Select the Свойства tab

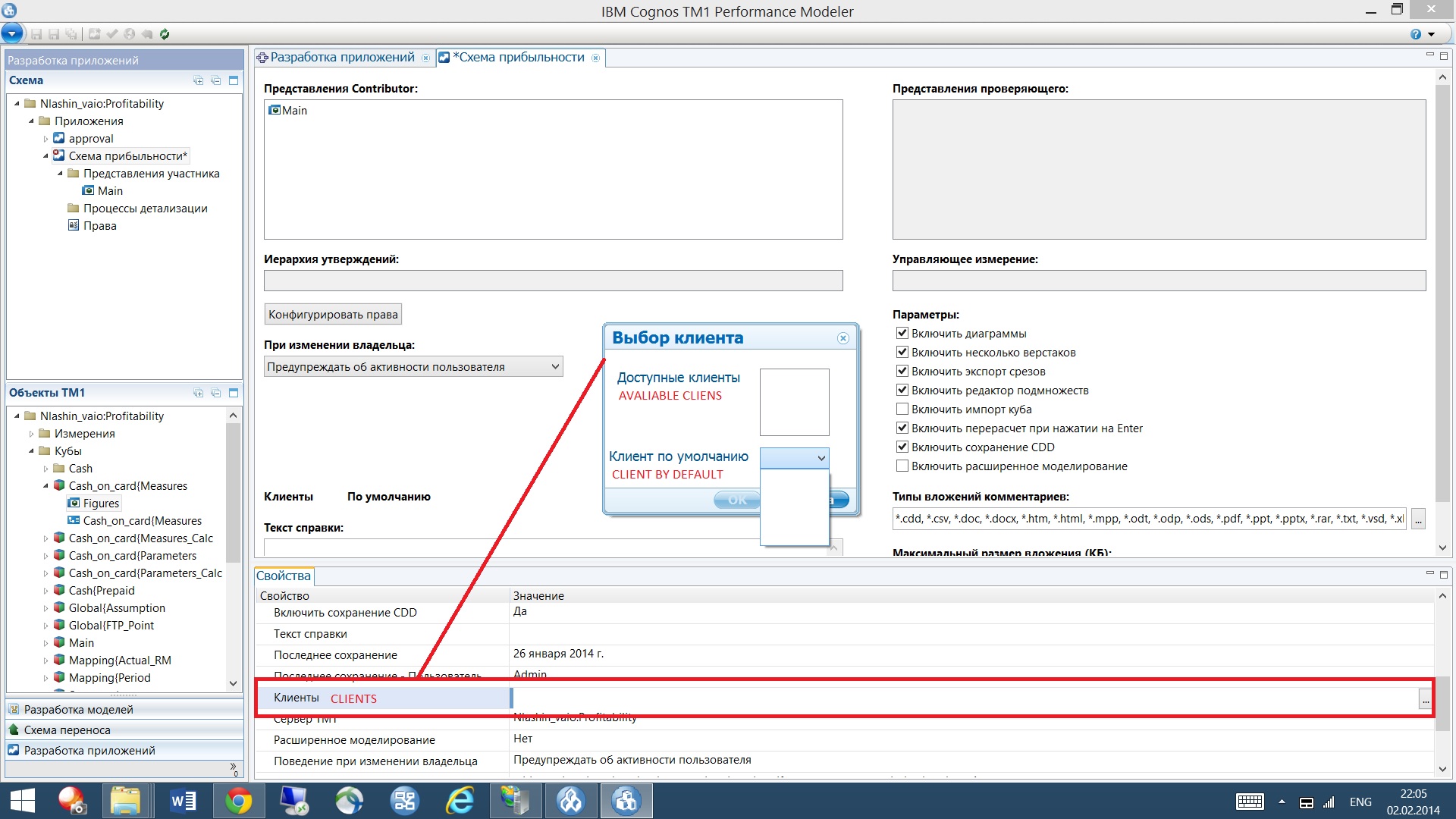[284, 576]
